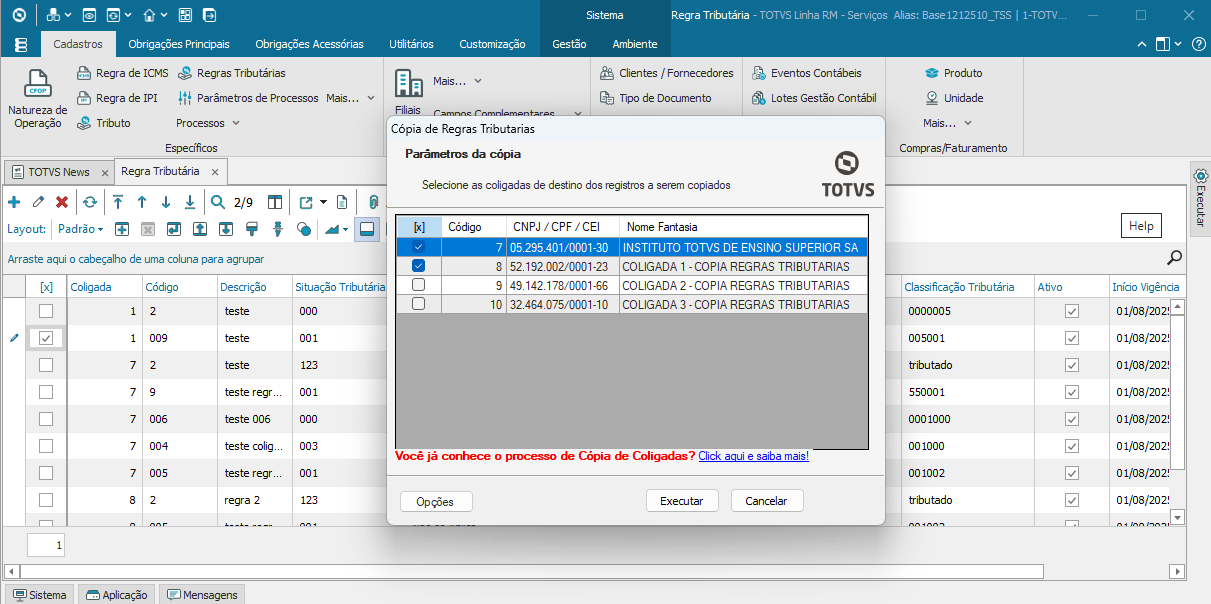Open Produto in Compras/Faturamento group
The width and height of the screenshot is (1211, 604).
[953, 73]
